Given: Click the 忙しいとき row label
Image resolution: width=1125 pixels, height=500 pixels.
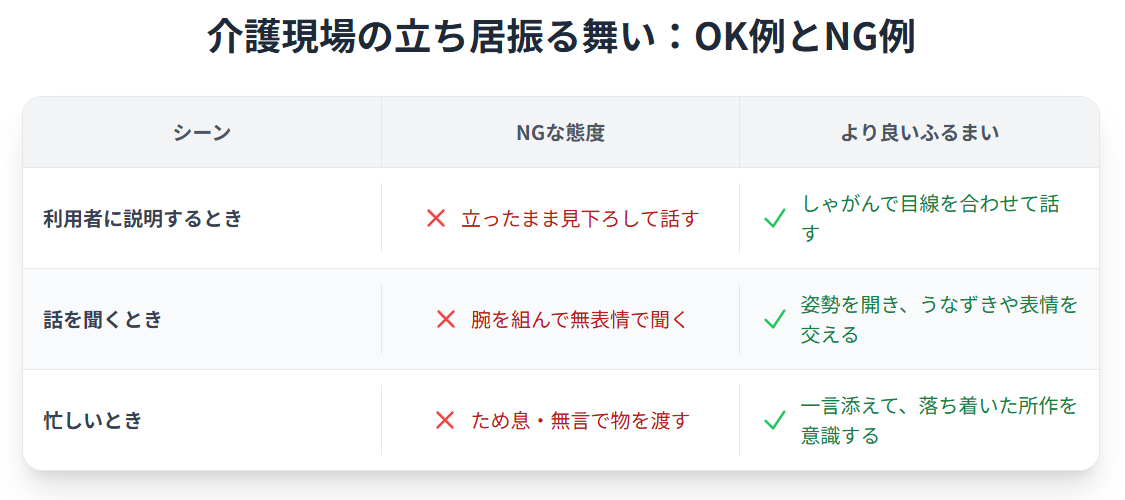Looking at the screenshot, I should 93,420.
